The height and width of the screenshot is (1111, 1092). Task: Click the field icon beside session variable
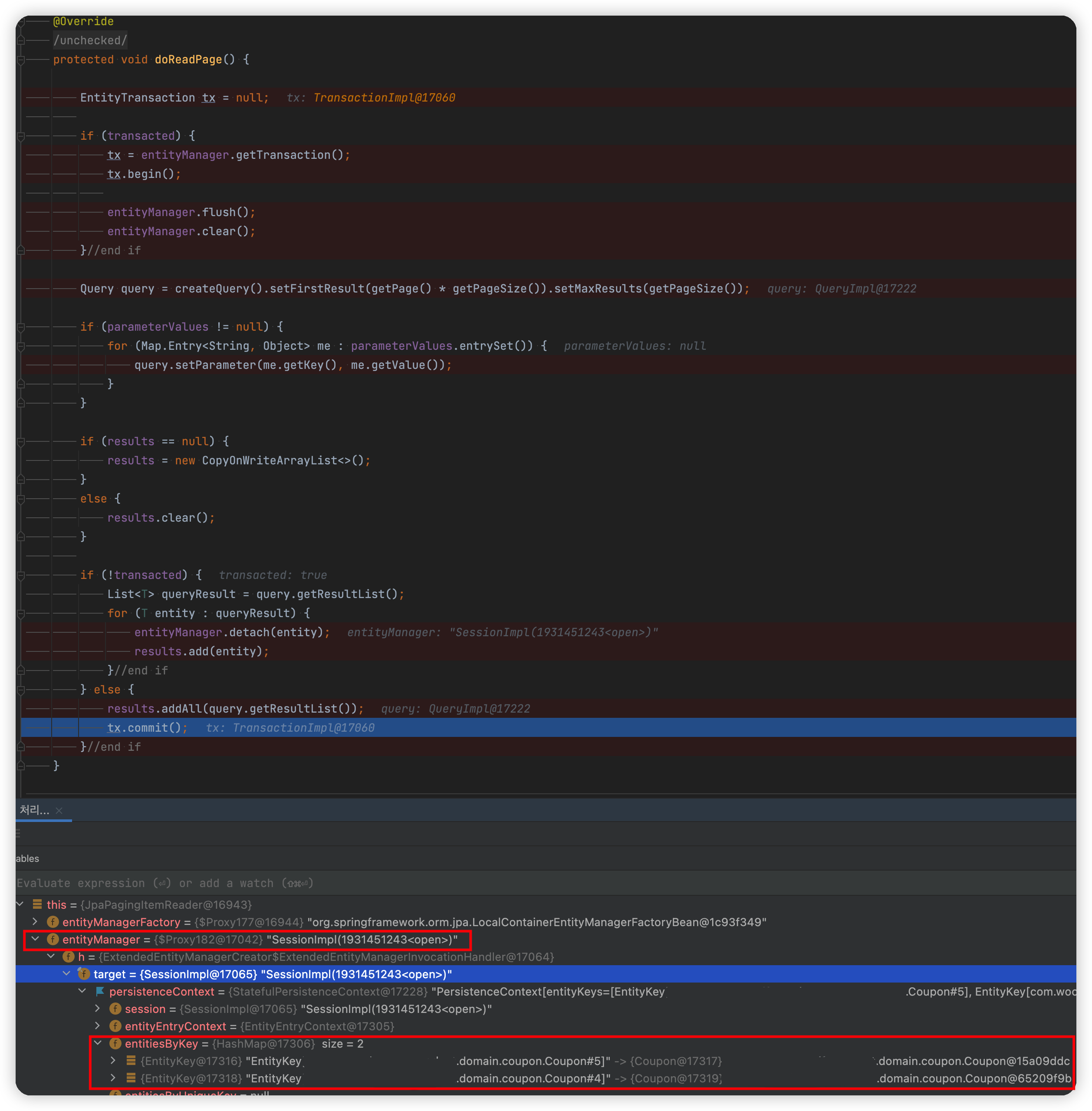point(115,1008)
